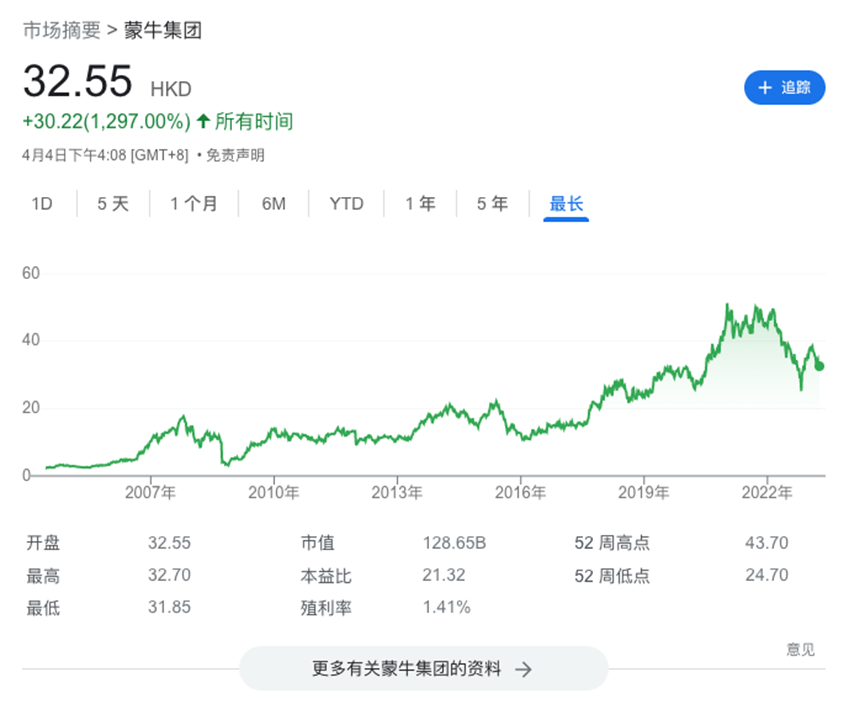865x709 pixels.
Task: Click the 市值 label
Action: pyautogui.click(x=318, y=543)
